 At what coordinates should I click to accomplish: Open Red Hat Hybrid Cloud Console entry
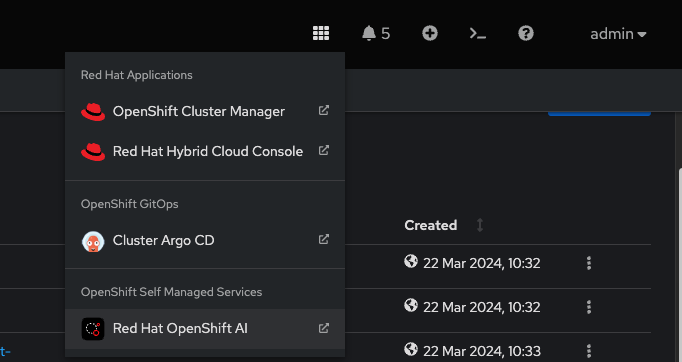pyautogui.click(x=205, y=151)
